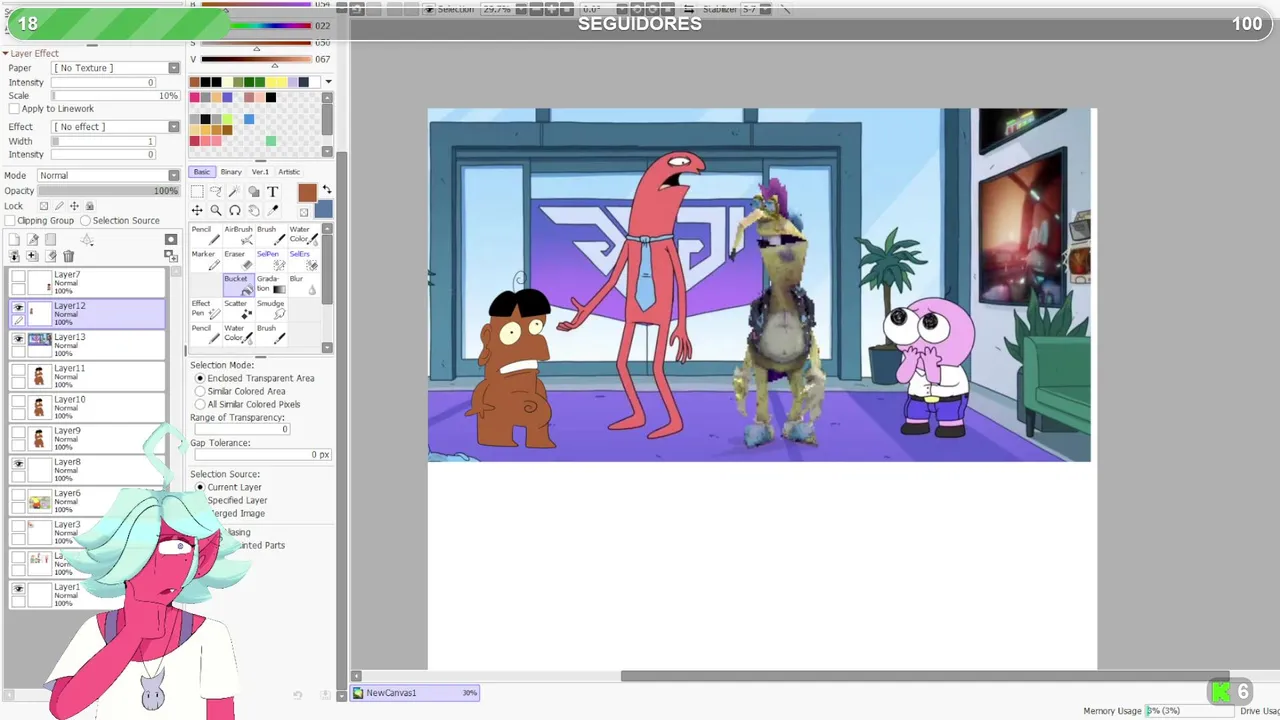
Task: Add a layer mask
Action: [x=171, y=240]
